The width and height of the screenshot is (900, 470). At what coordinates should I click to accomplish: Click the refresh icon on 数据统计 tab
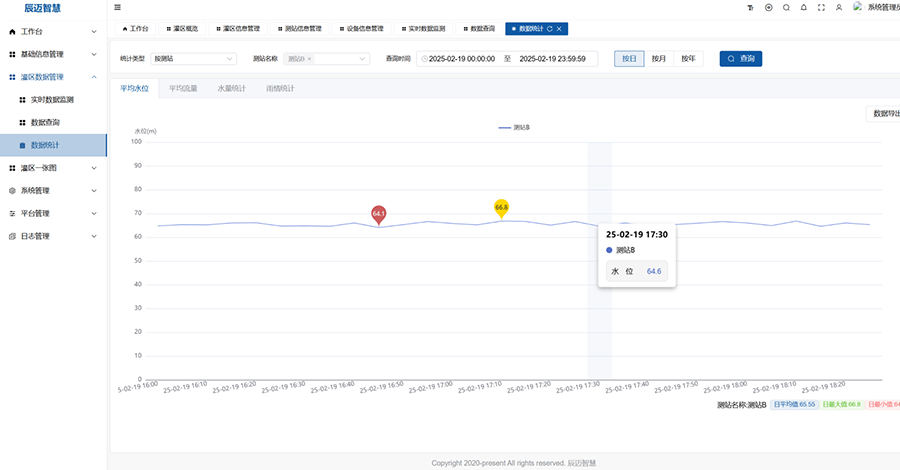click(548, 29)
